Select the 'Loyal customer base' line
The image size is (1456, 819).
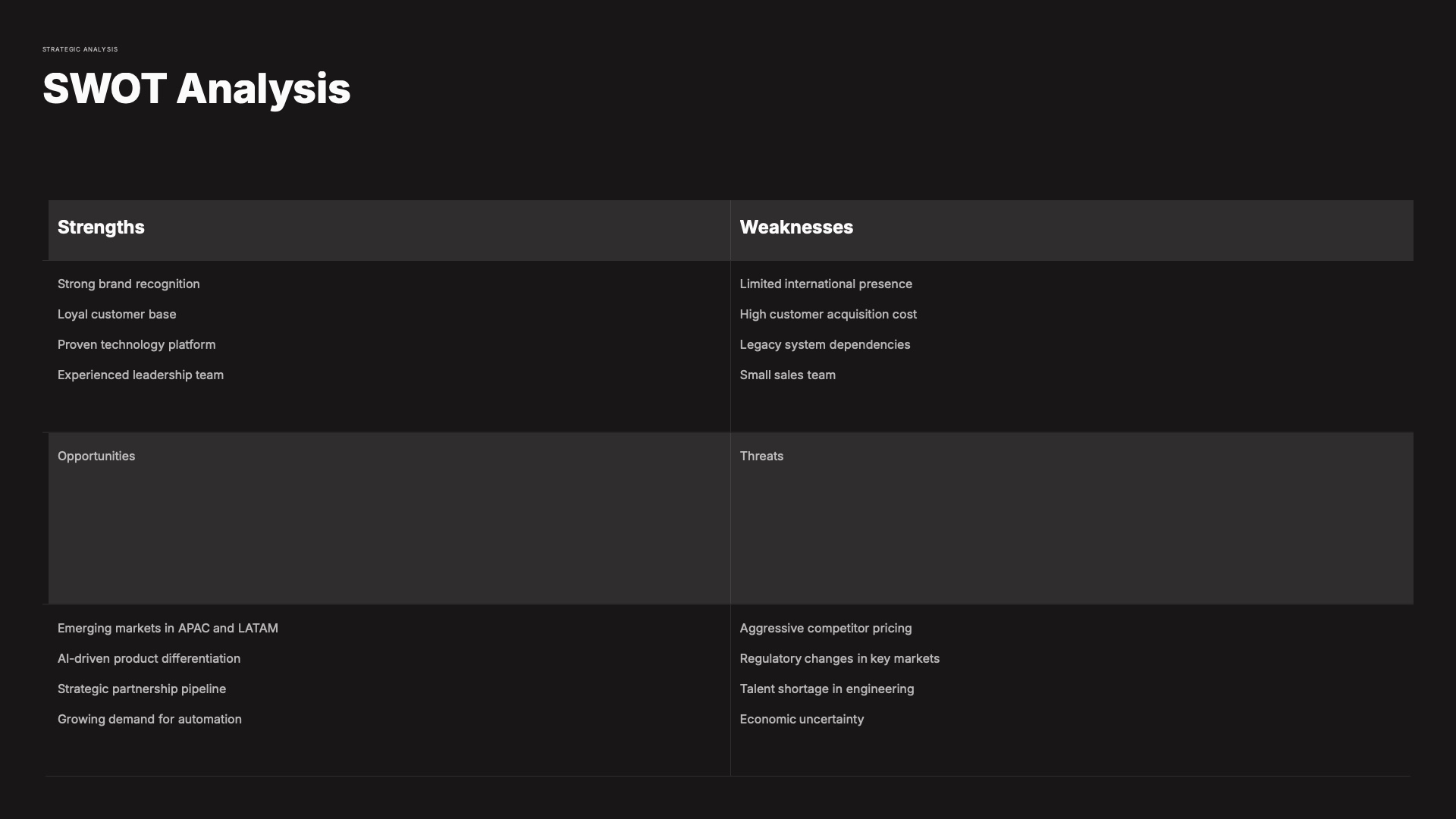click(x=117, y=315)
